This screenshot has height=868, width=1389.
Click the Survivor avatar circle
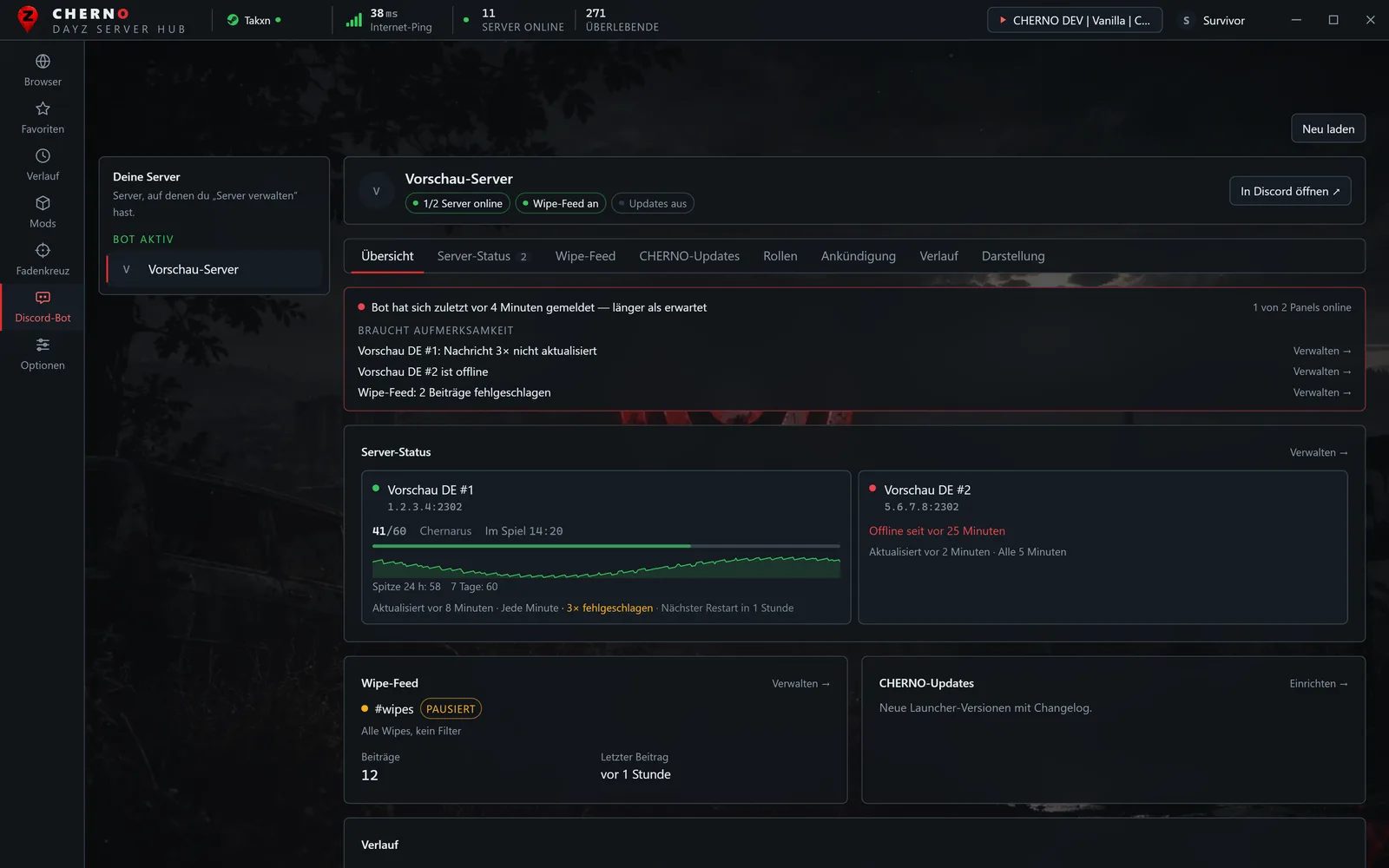(x=1186, y=20)
